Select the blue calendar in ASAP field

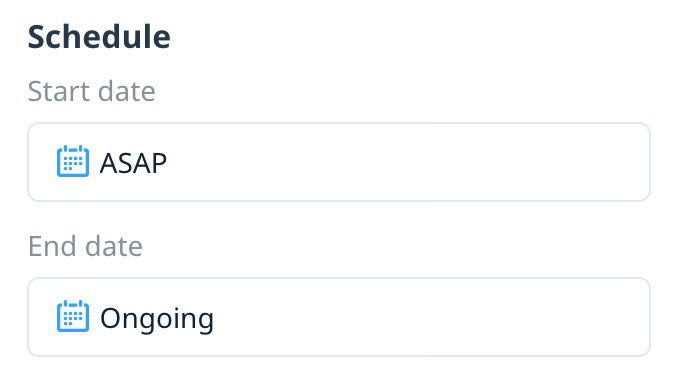[73, 161]
